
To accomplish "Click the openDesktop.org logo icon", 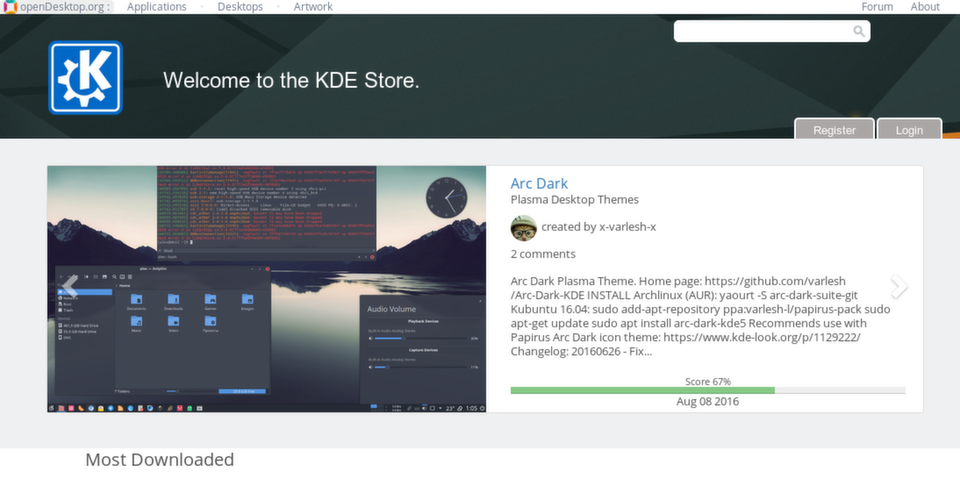I will 10,7.
